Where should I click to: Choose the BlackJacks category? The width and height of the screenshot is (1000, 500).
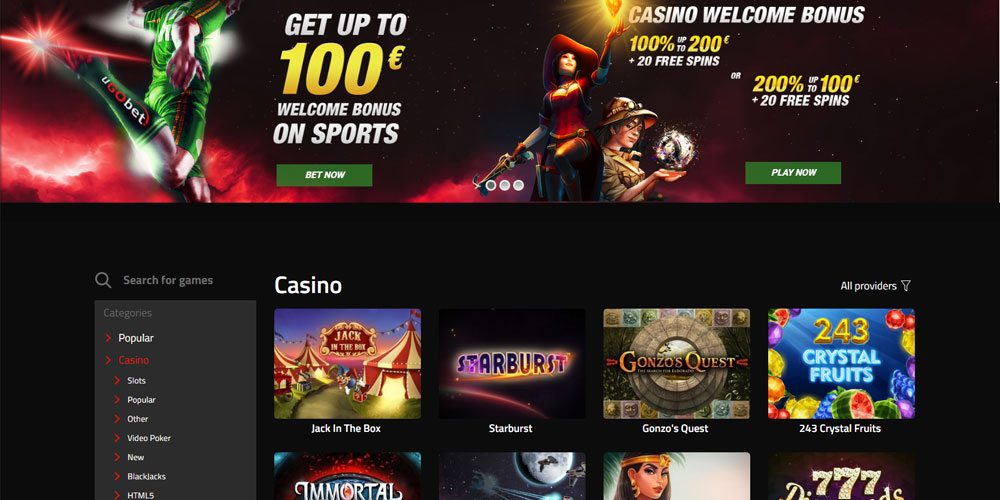(147, 476)
